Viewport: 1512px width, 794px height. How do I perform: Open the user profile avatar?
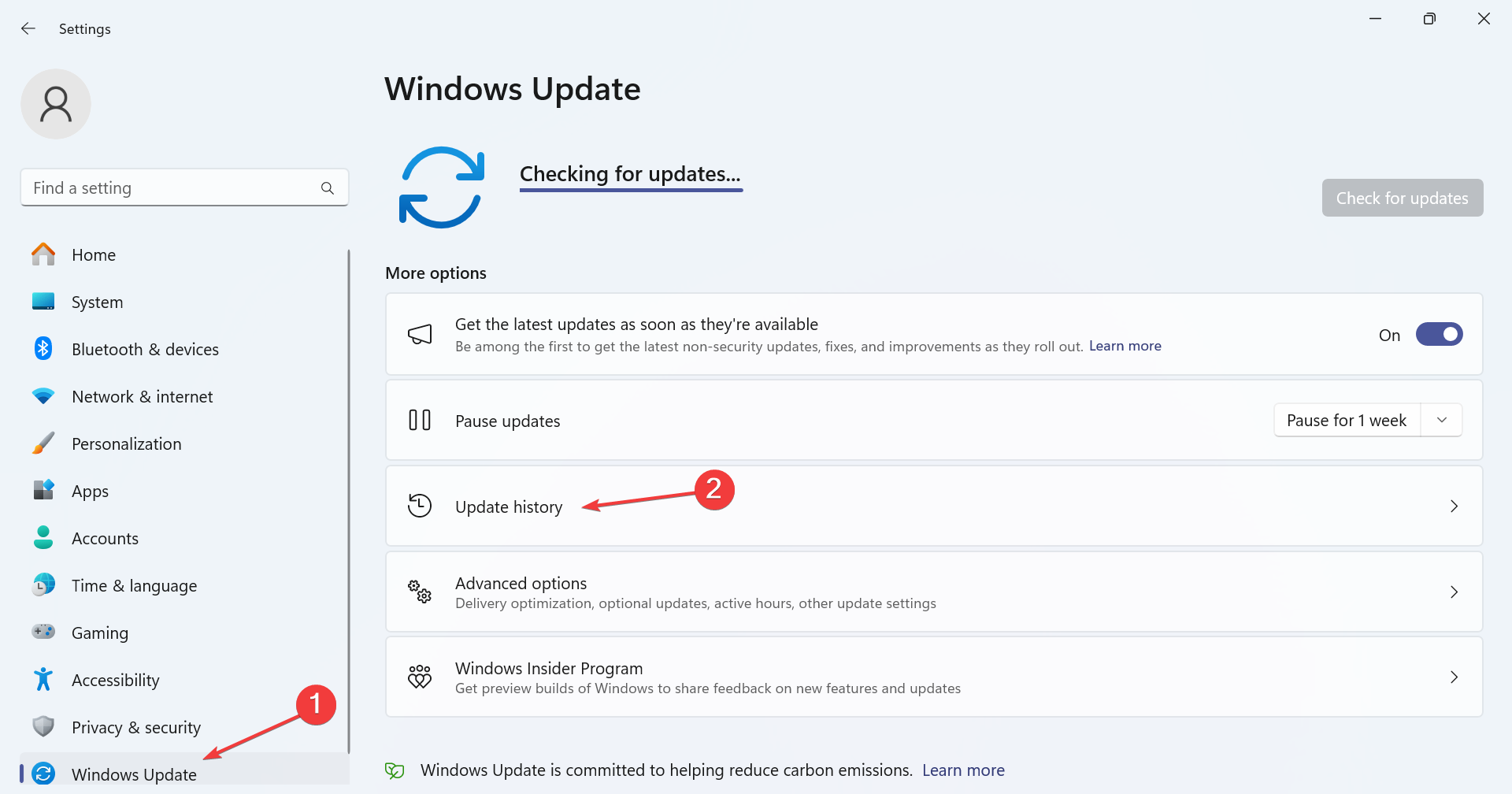56,104
